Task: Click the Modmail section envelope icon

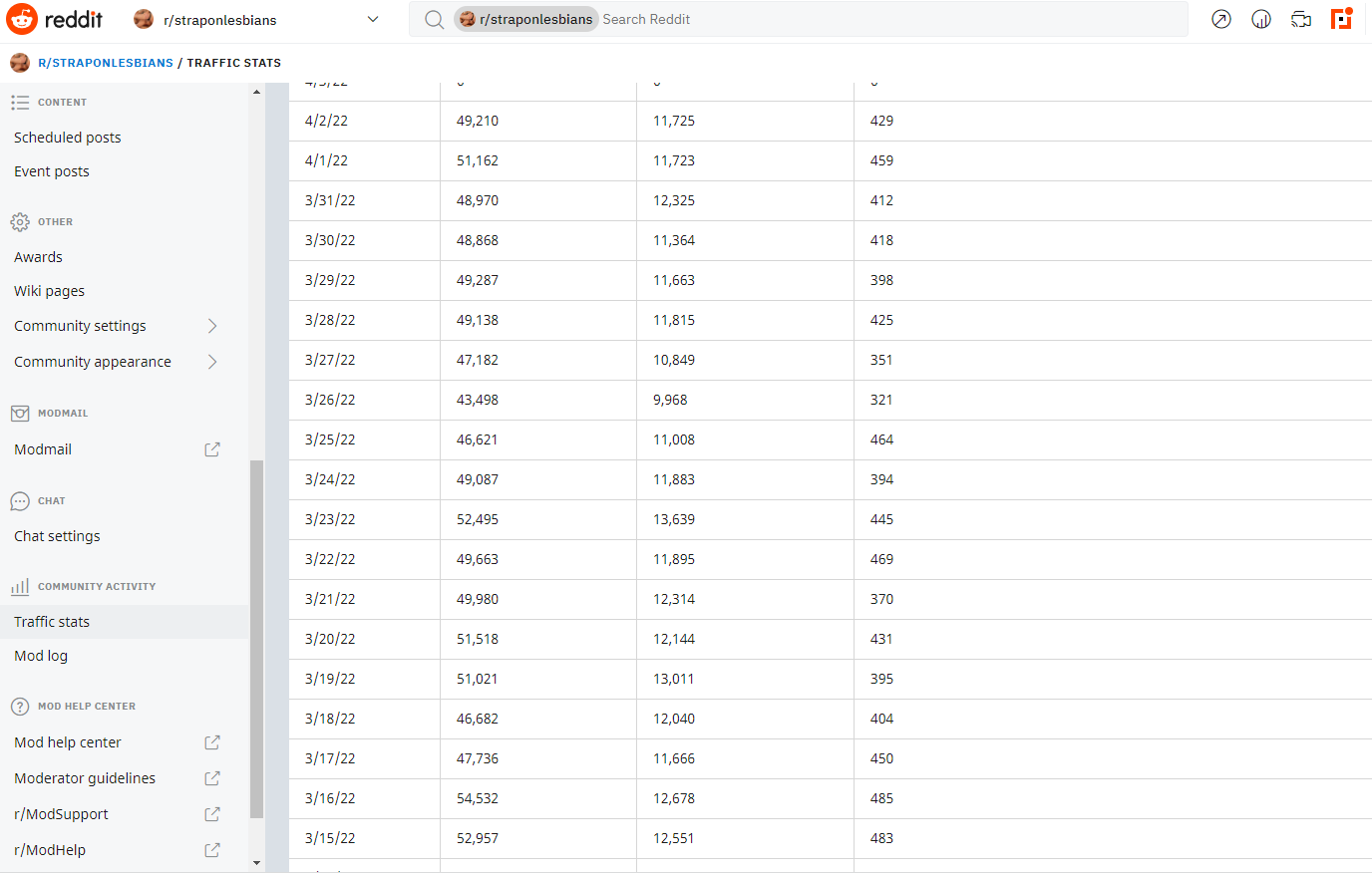Action: [x=20, y=414]
